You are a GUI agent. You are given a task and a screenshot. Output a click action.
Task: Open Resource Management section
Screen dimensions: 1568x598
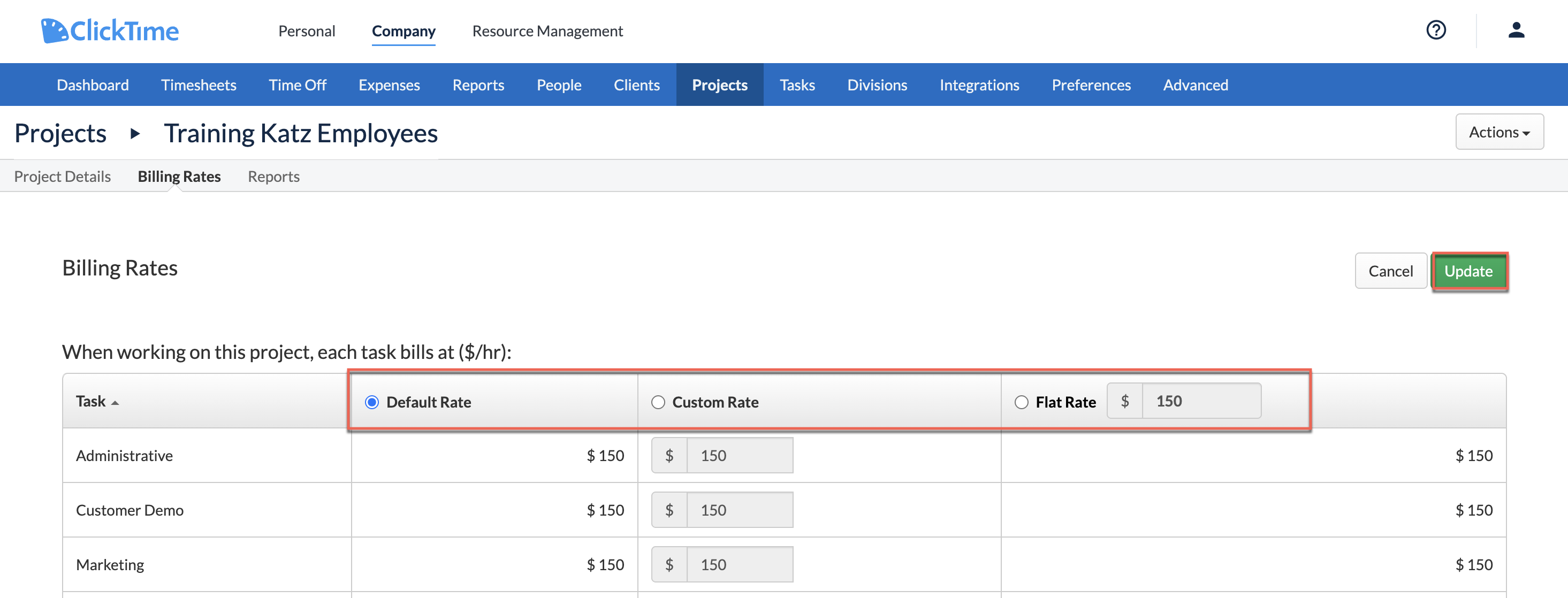tap(547, 31)
